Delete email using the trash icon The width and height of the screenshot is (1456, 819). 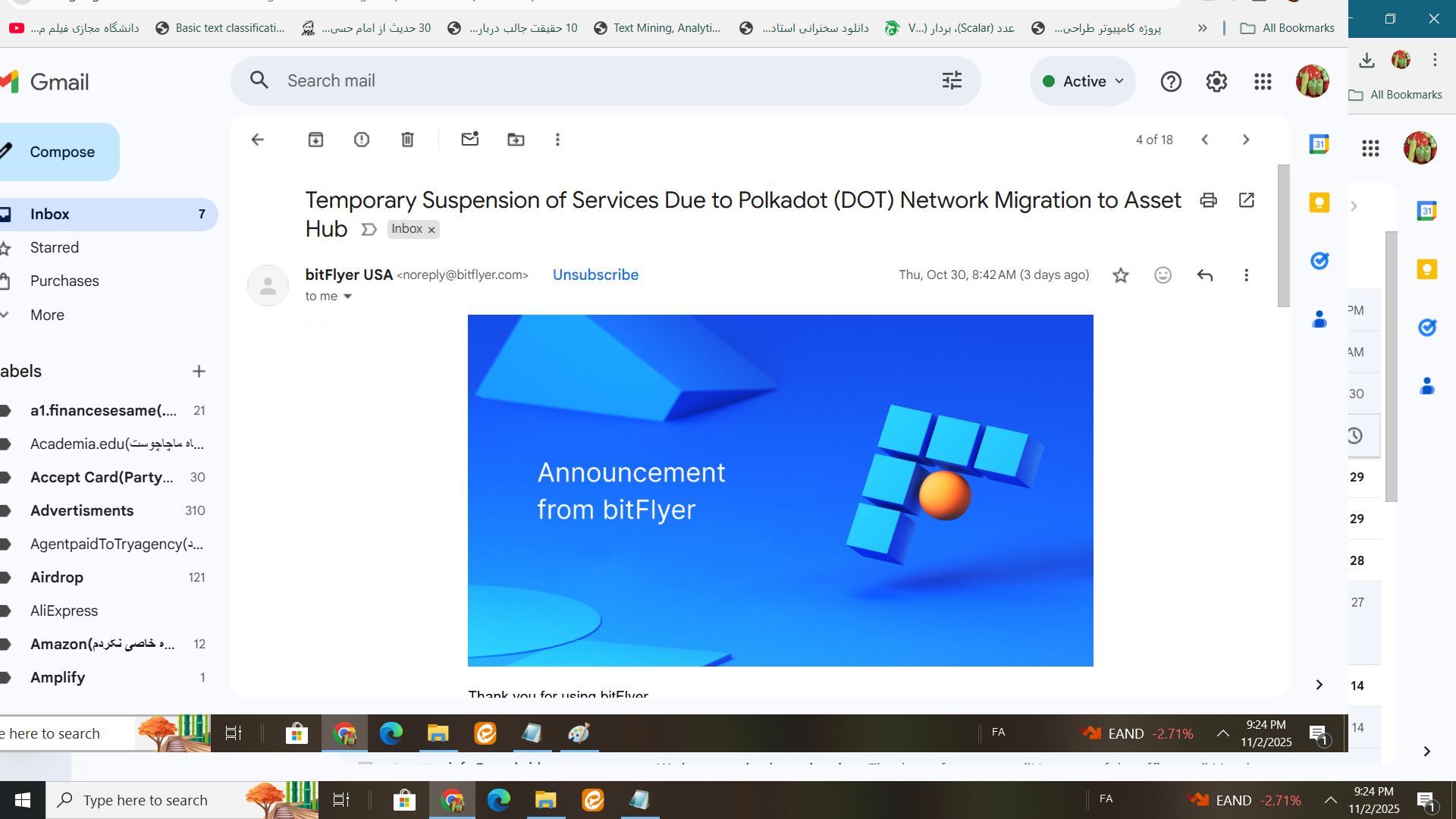pyautogui.click(x=407, y=140)
